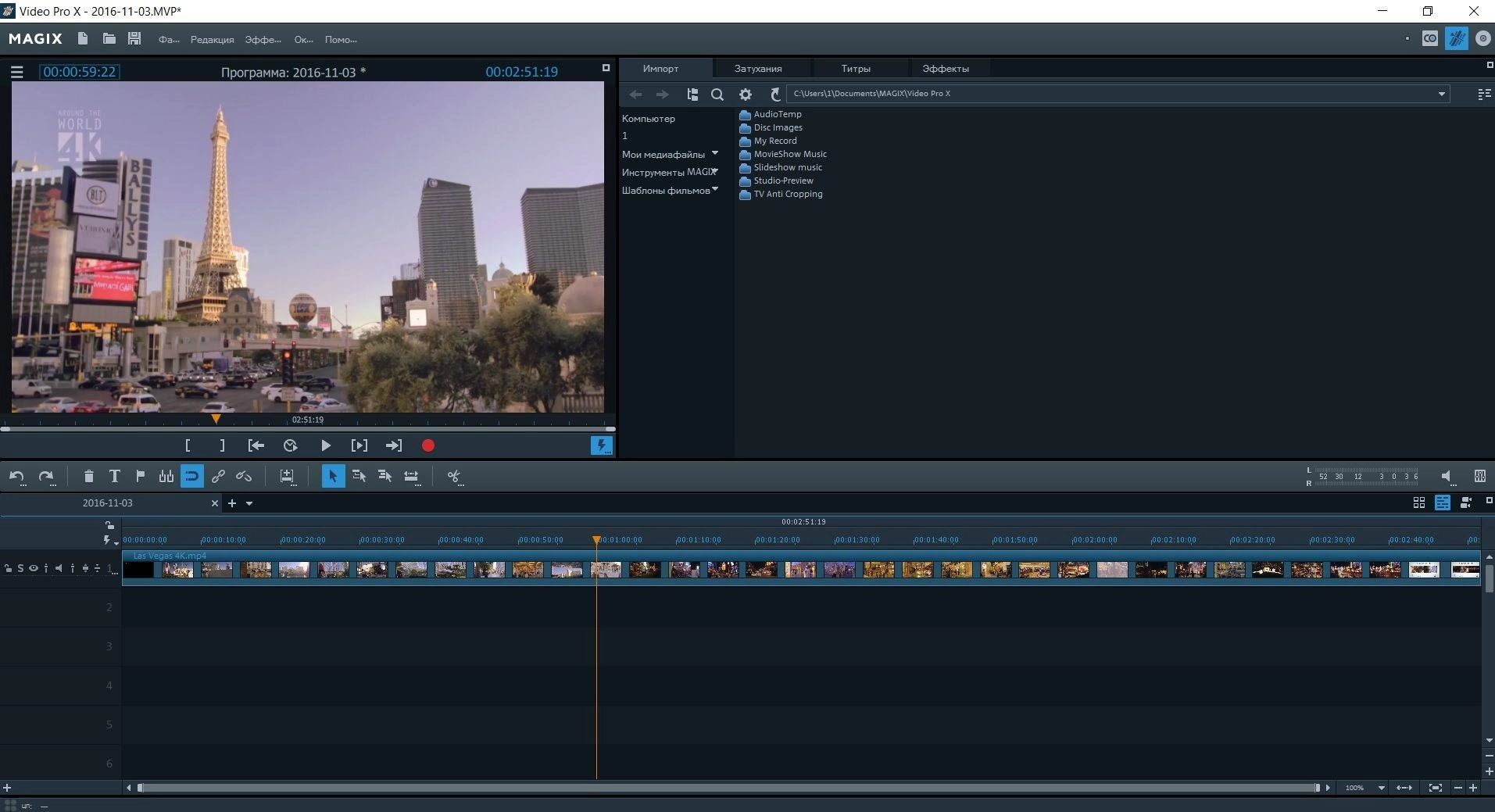Set range in point bracket

point(188,445)
